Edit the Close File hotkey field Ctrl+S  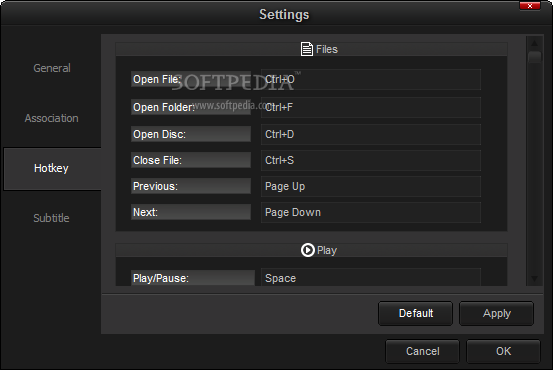click(371, 160)
